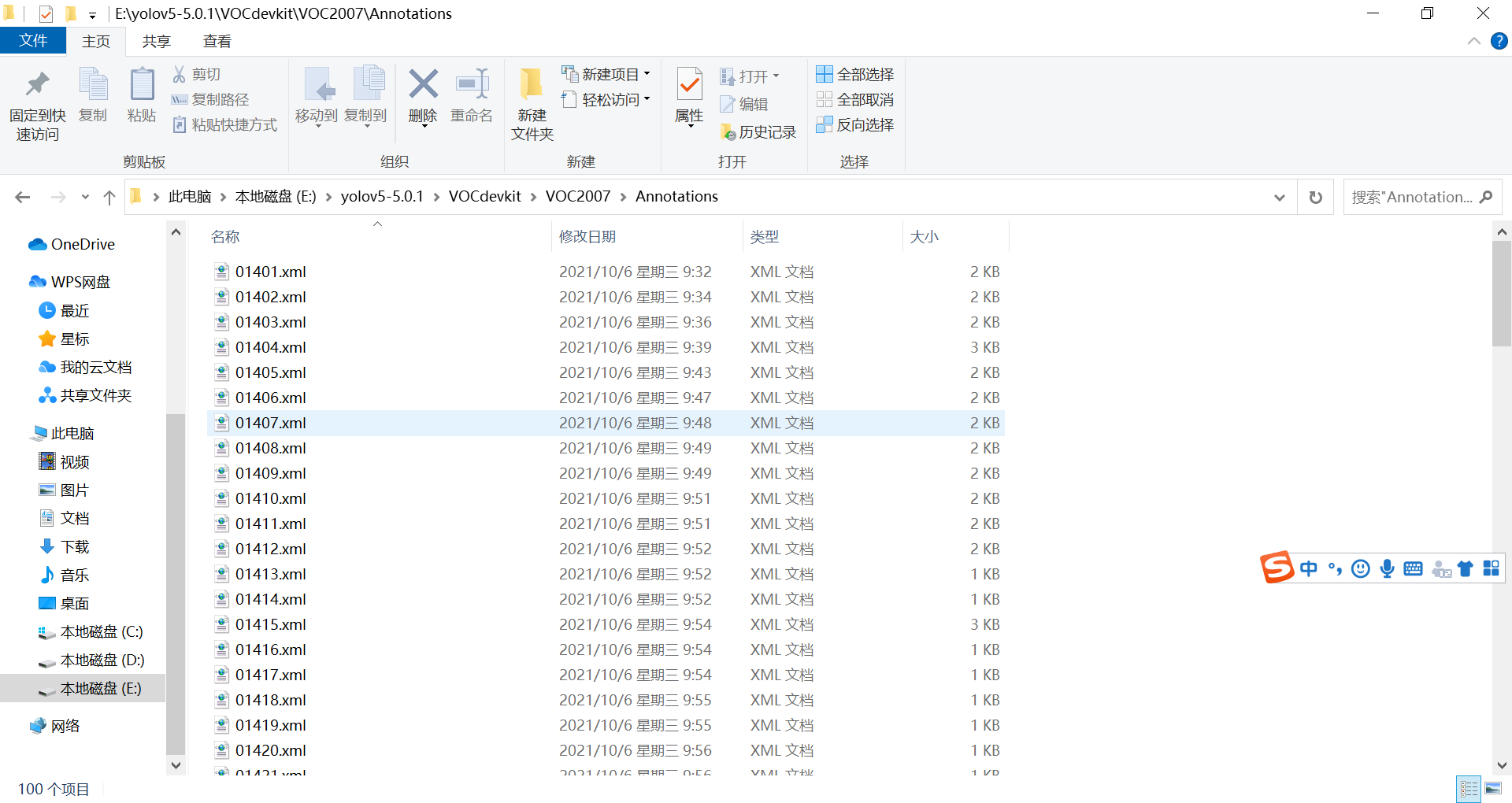Screen dimensions: 1512x803
Task: Switch to the Home (主页) tab
Action: [96, 41]
